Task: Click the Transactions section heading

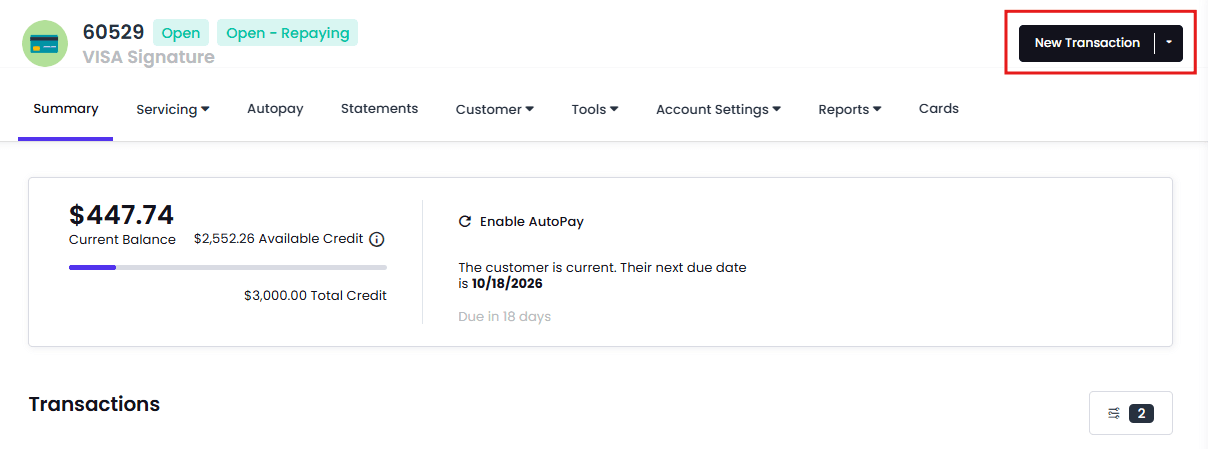Action: (94, 404)
